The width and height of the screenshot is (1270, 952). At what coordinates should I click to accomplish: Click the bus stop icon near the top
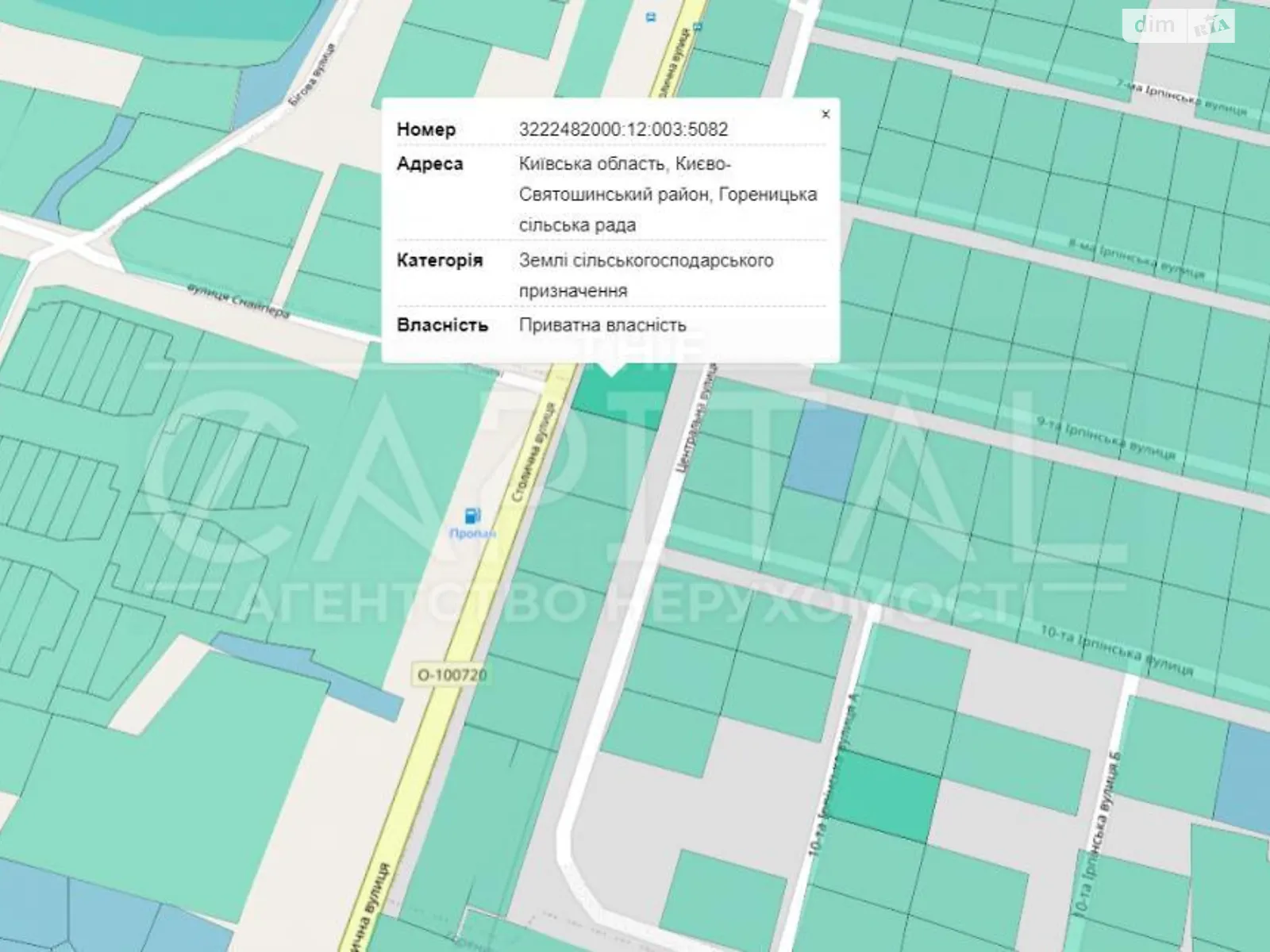click(x=651, y=17)
